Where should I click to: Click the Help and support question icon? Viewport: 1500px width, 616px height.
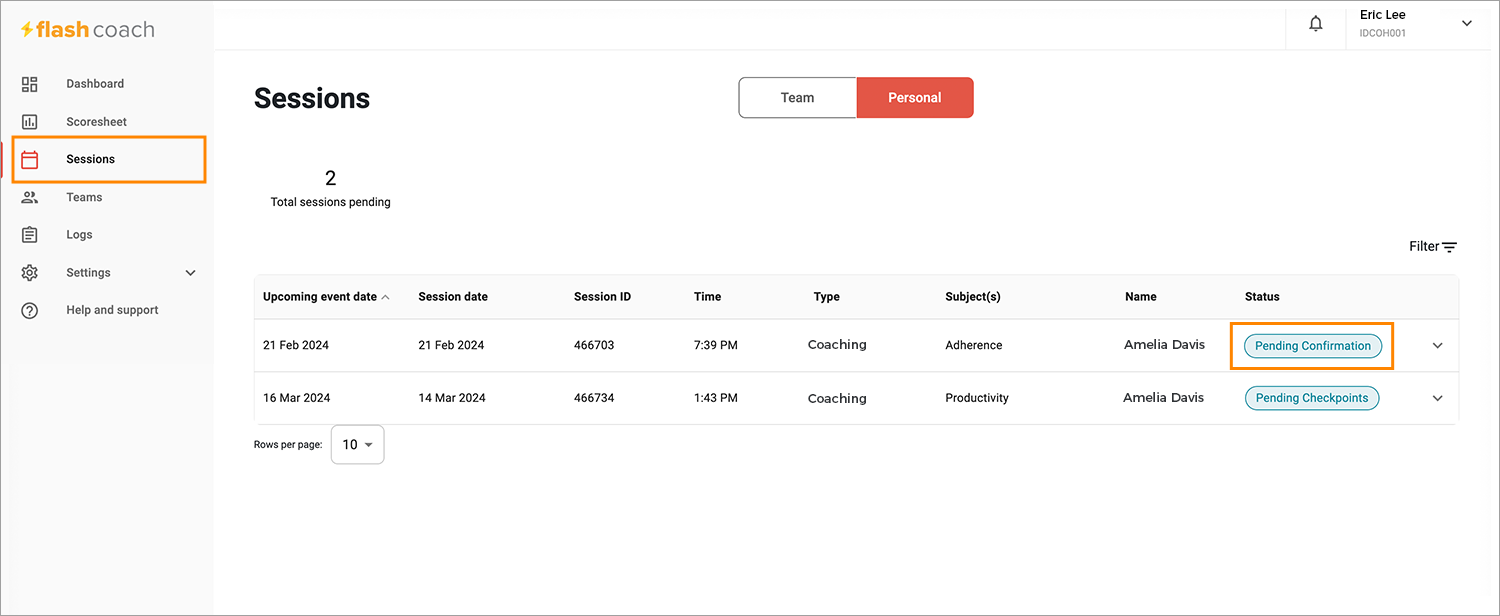click(x=30, y=310)
